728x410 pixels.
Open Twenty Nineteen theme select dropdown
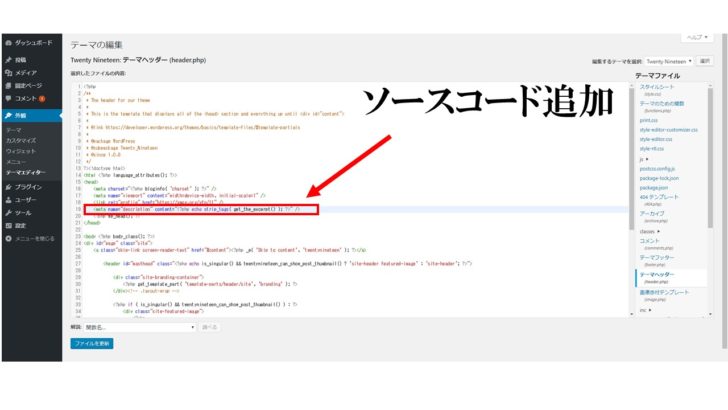click(669, 61)
